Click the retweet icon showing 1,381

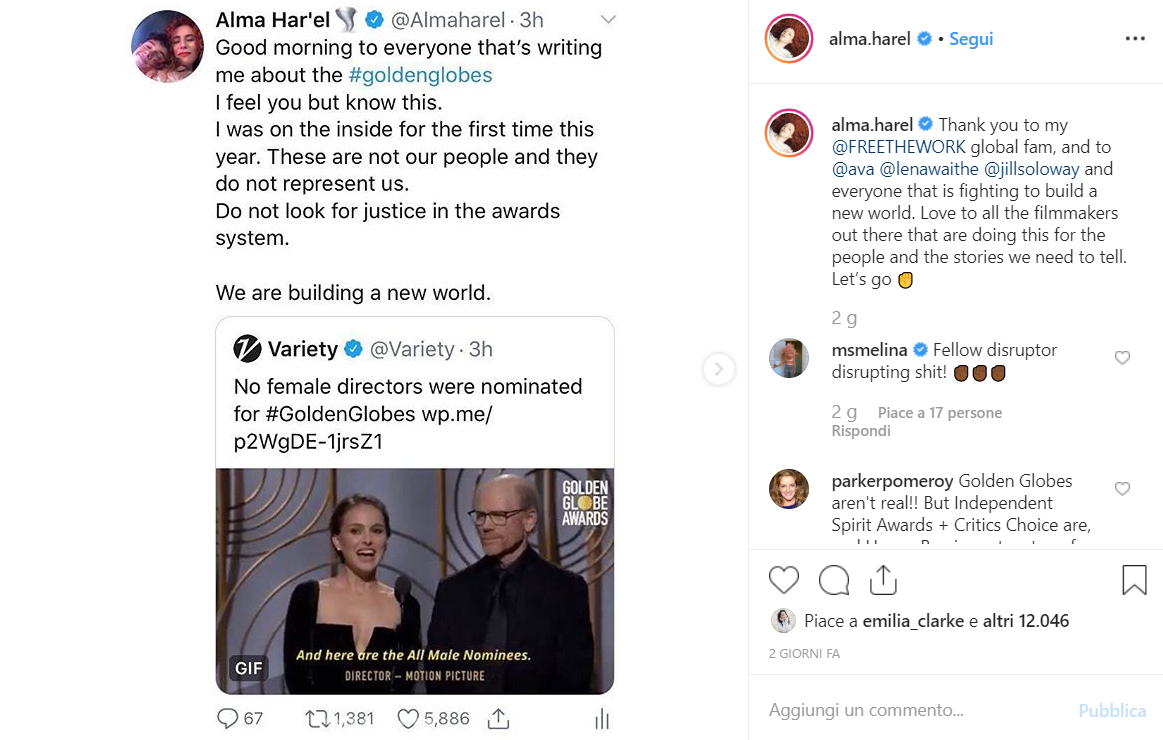[x=317, y=718]
